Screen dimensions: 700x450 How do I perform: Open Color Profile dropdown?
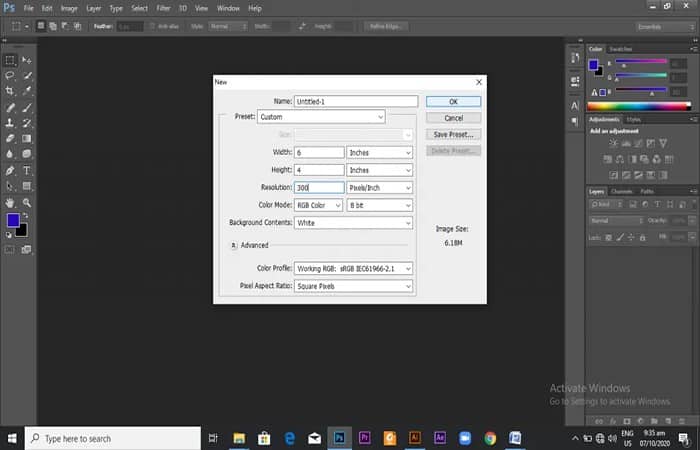353,268
